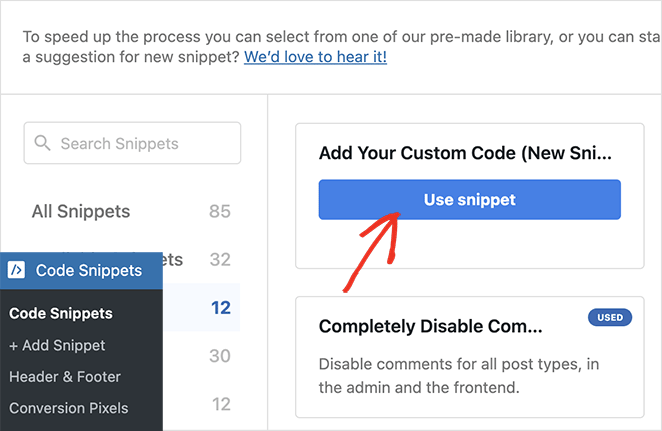
Task: Go to Conversion Pixels in the sidebar
Action: pyautogui.click(x=69, y=408)
